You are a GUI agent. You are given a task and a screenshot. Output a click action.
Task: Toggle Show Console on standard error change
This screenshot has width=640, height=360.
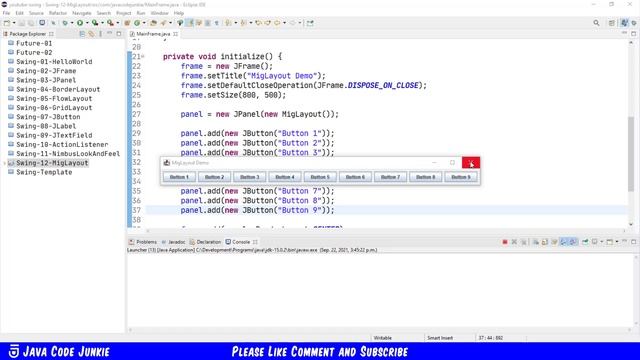[573, 242]
